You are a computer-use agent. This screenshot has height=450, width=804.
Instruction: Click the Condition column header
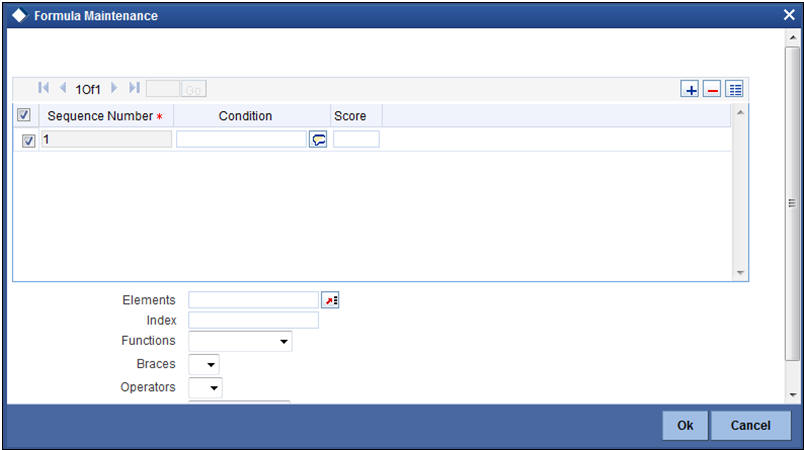(x=252, y=116)
